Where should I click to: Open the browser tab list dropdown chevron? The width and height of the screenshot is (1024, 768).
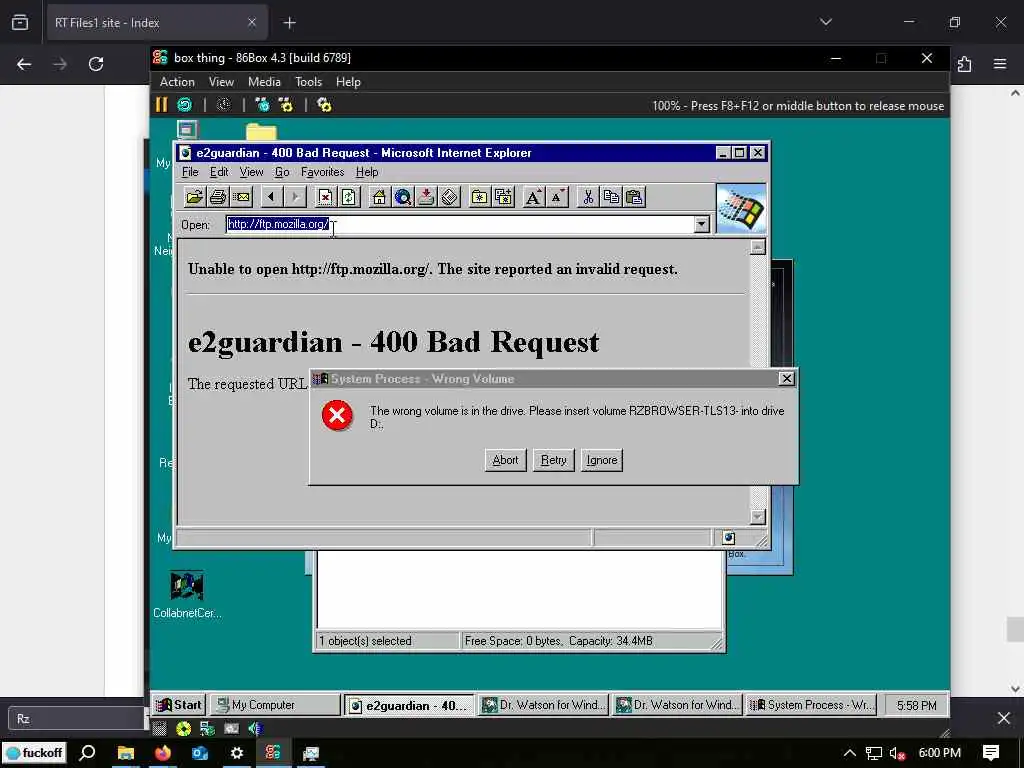(x=825, y=22)
